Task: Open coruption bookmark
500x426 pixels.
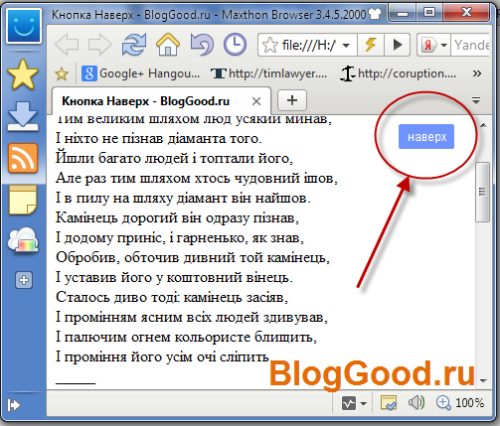Action: click(398, 73)
